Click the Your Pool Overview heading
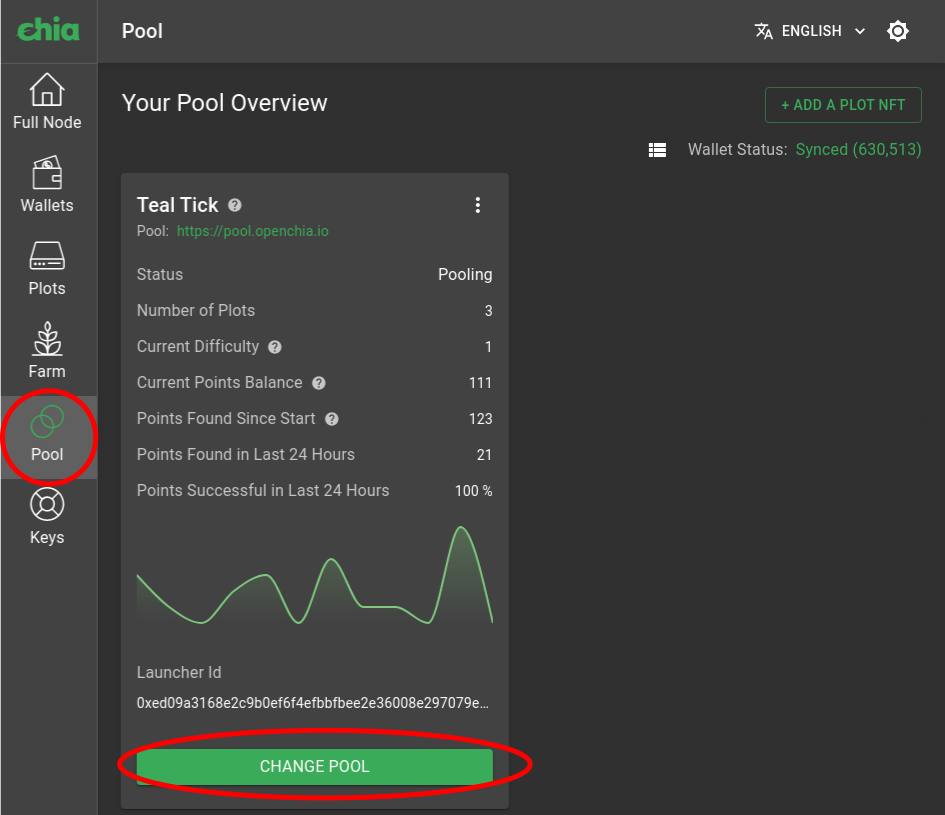Image resolution: width=945 pixels, height=815 pixels. point(225,103)
